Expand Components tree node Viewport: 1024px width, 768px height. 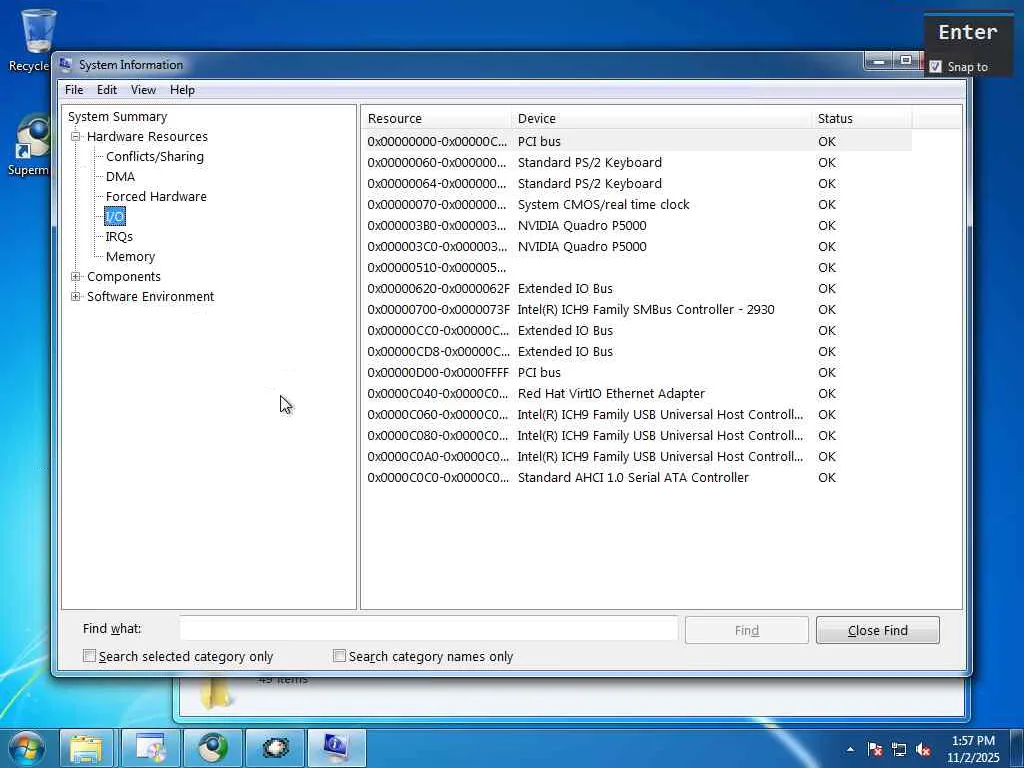pyautogui.click(x=76, y=276)
